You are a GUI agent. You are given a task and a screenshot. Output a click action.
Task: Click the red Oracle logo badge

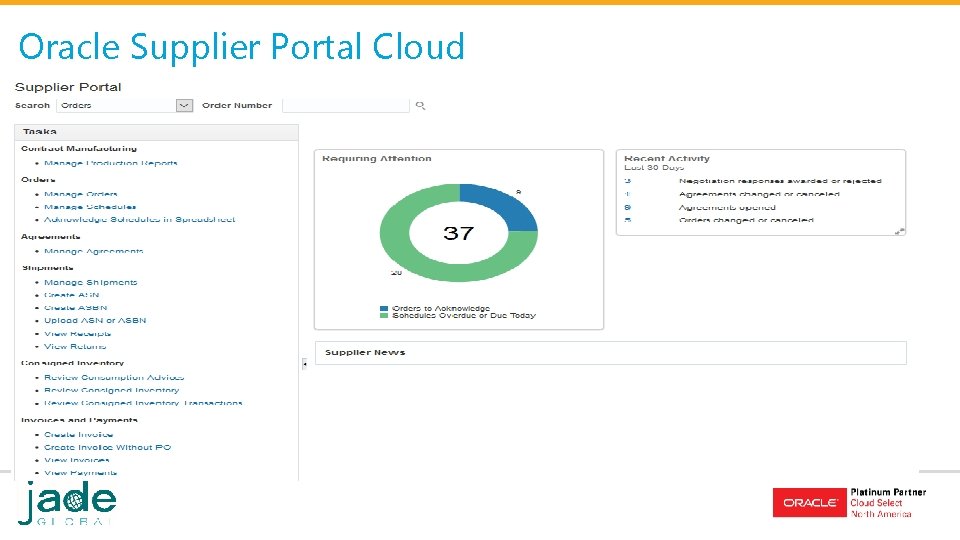pos(809,503)
